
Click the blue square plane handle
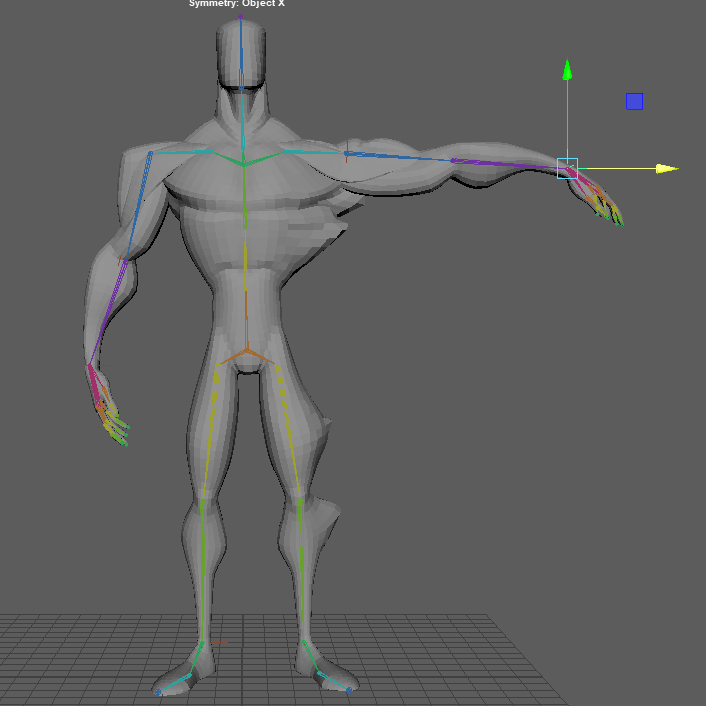[634, 101]
